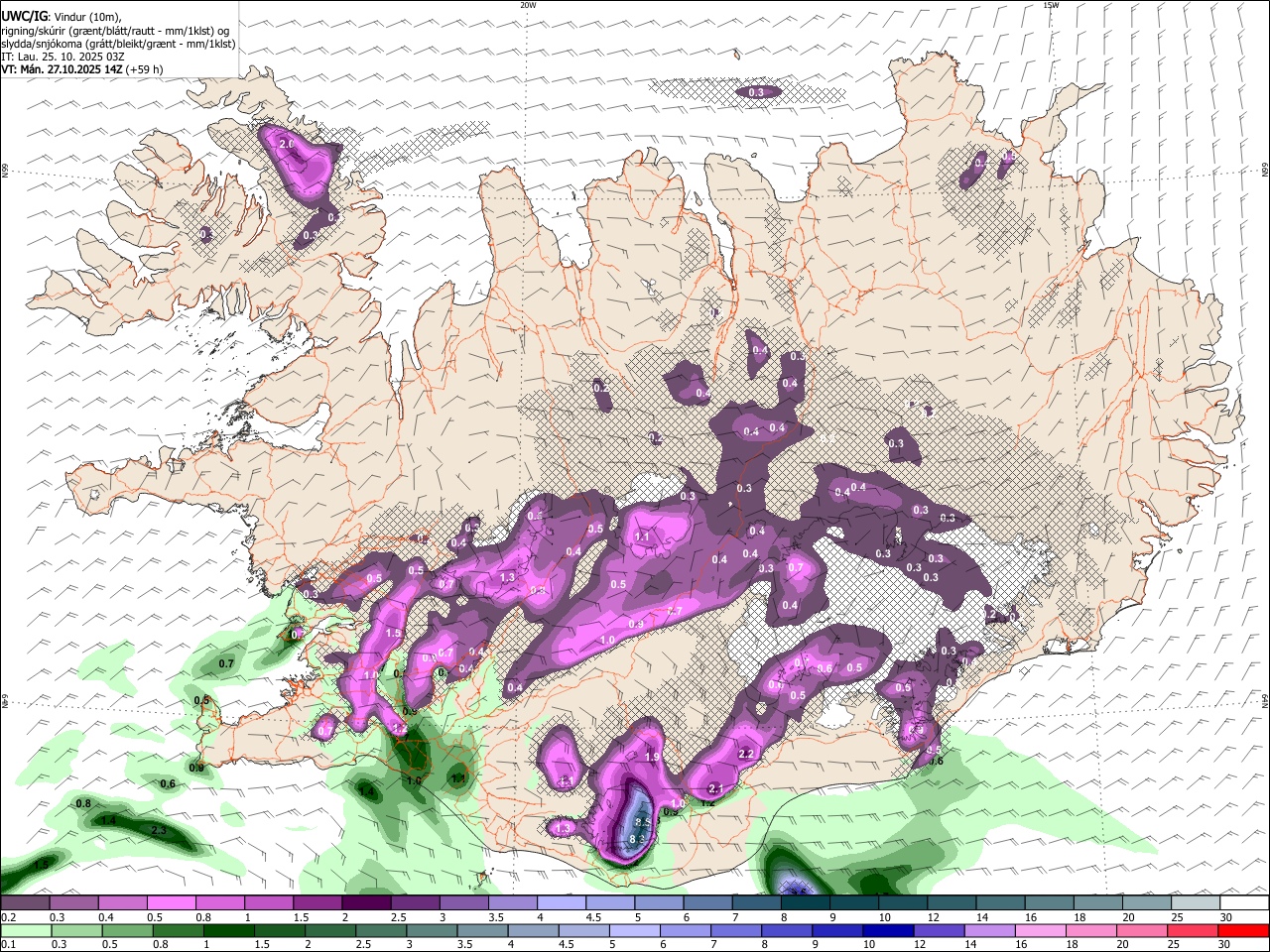Click the "15W" longitude label at top

pyautogui.click(x=1051, y=5)
